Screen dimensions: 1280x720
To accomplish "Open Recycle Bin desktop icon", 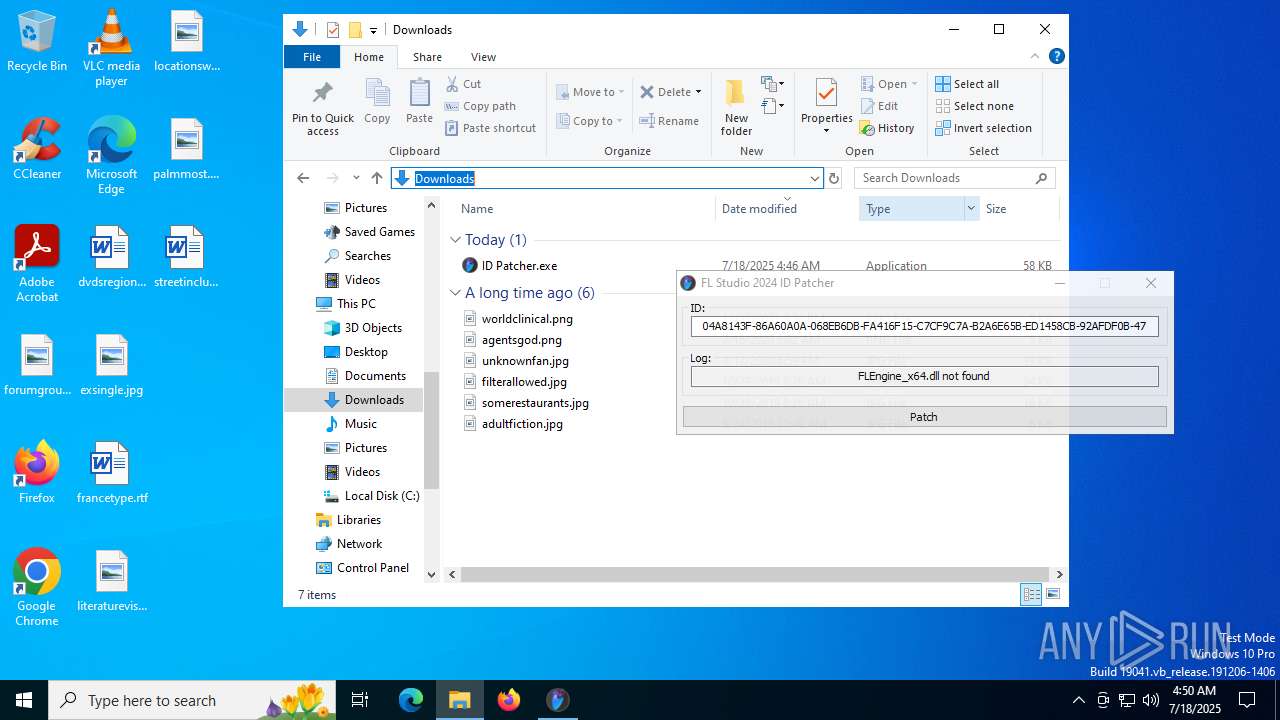I will point(37,41).
